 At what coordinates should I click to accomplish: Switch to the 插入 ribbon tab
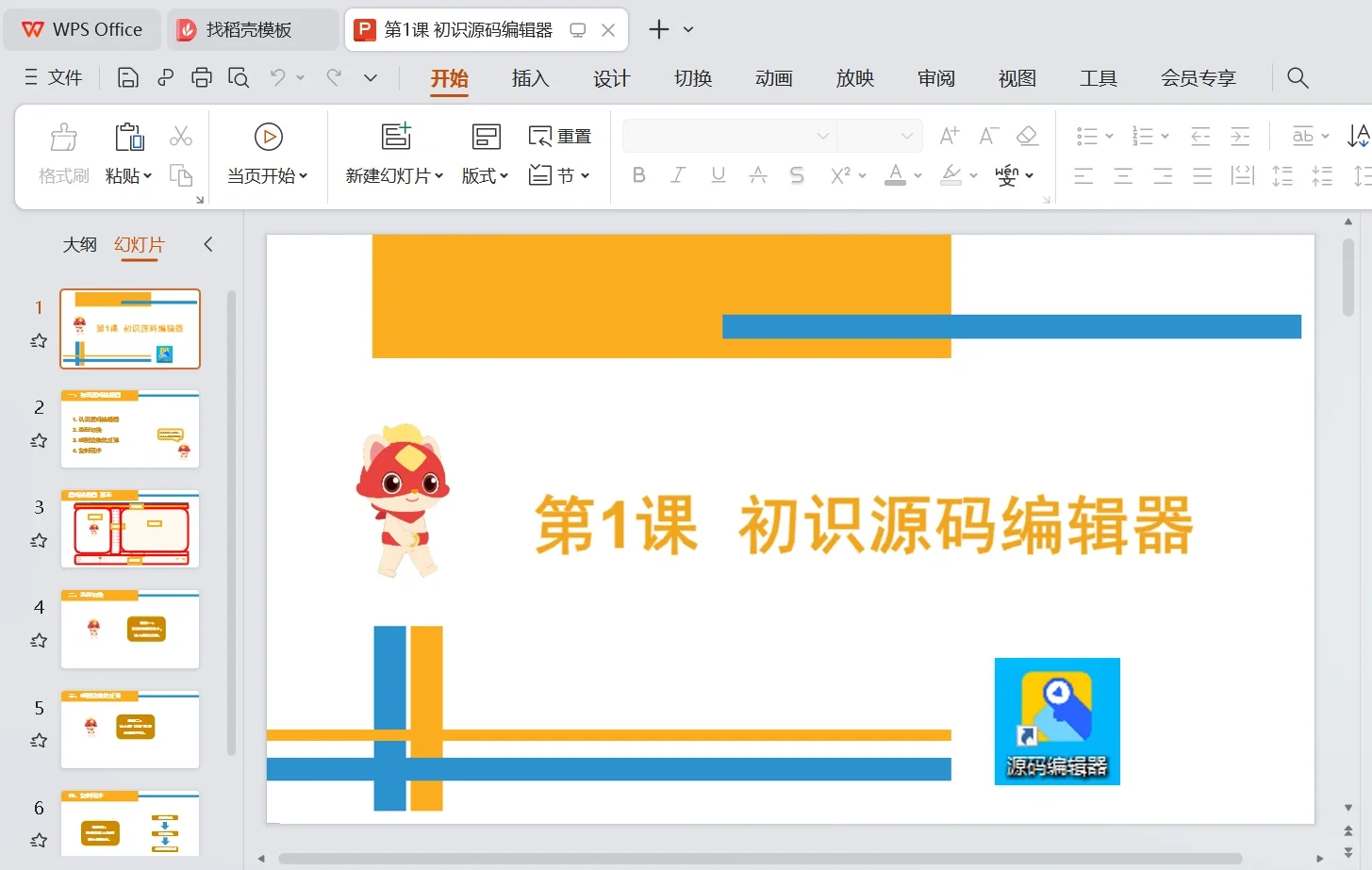pos(530,79)
